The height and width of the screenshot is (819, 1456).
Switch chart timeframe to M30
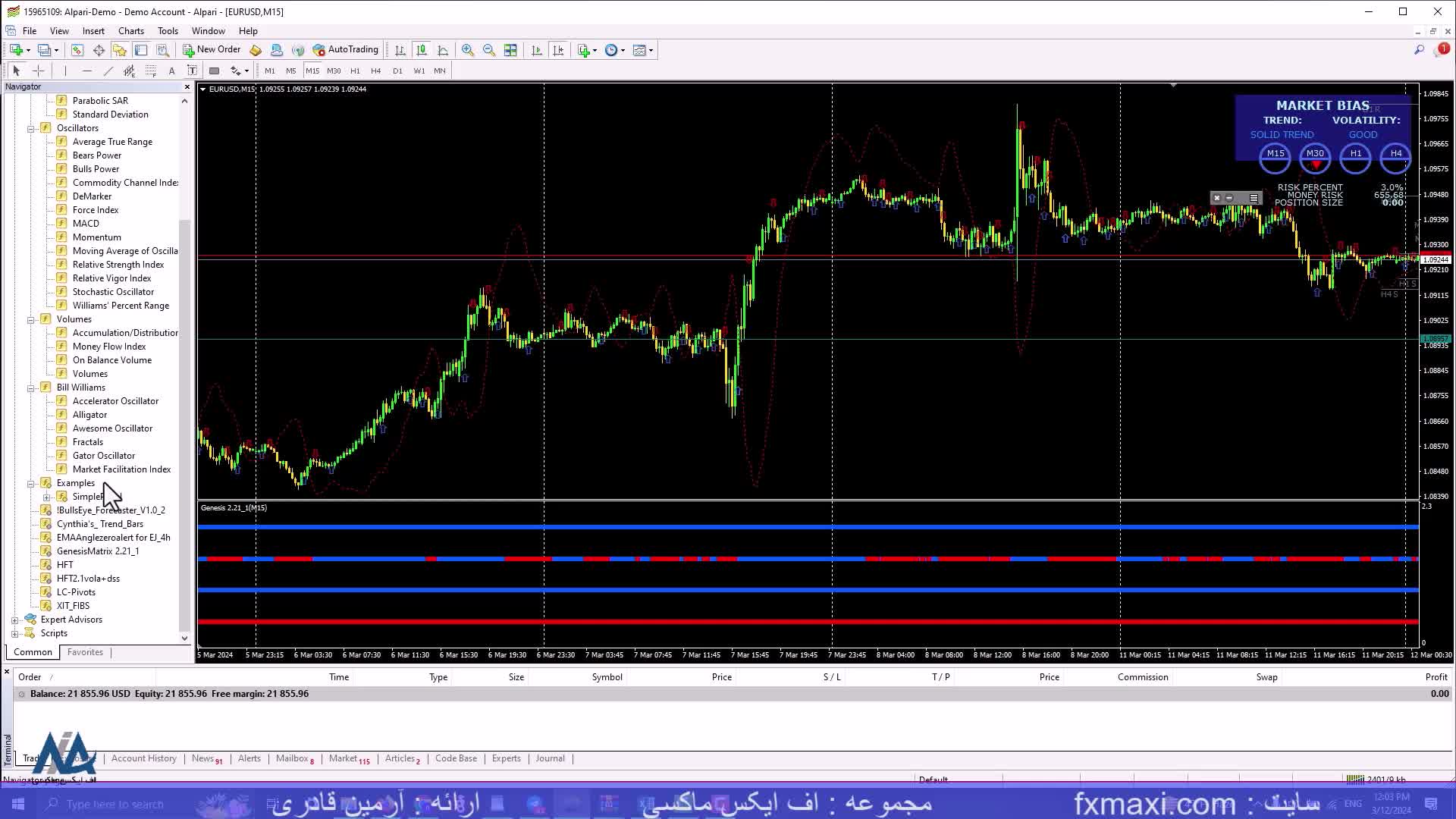(334, 71)
